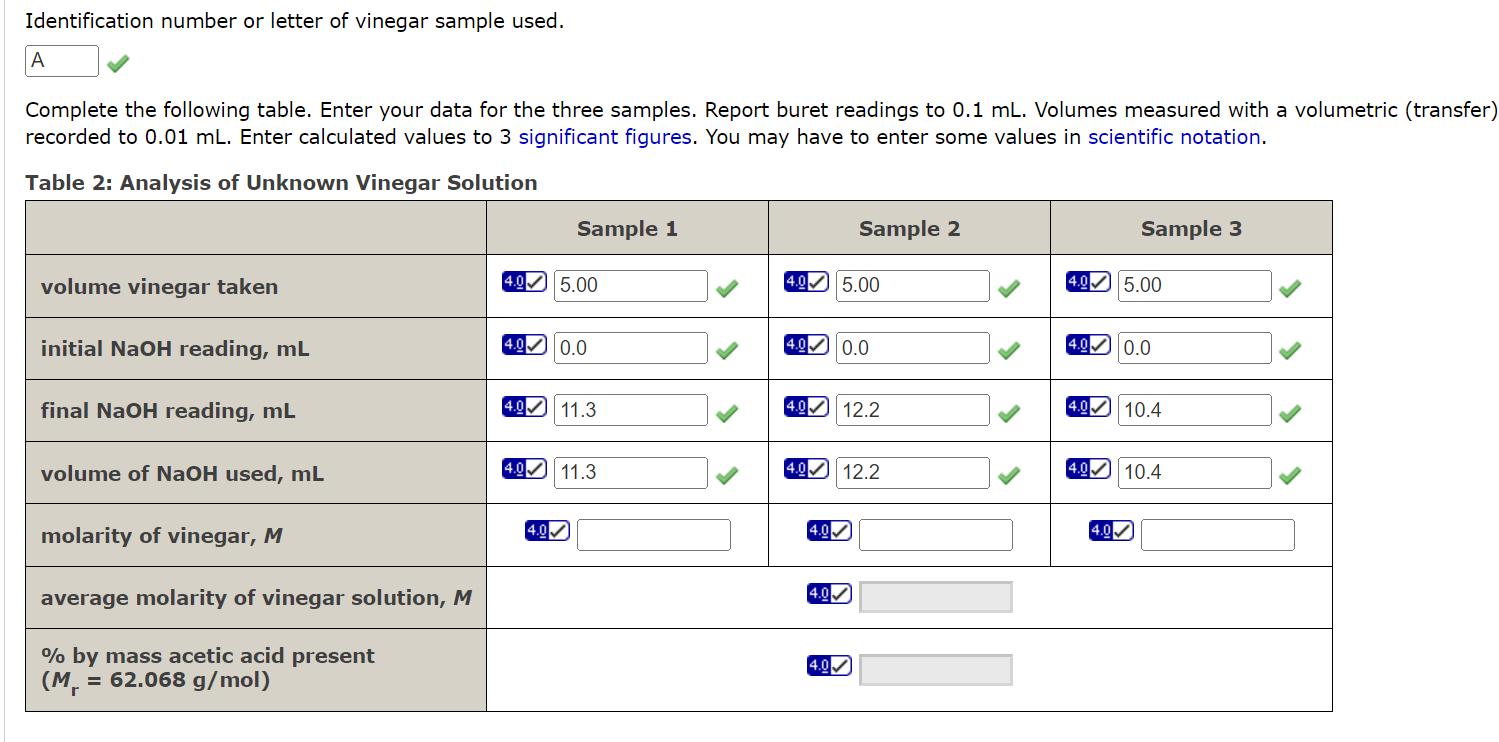Screen dimensions: 1499x742
Task: Click the green checkmark confirming sample ID "A"
Action: pyautogui.click(x=117, y=61)
